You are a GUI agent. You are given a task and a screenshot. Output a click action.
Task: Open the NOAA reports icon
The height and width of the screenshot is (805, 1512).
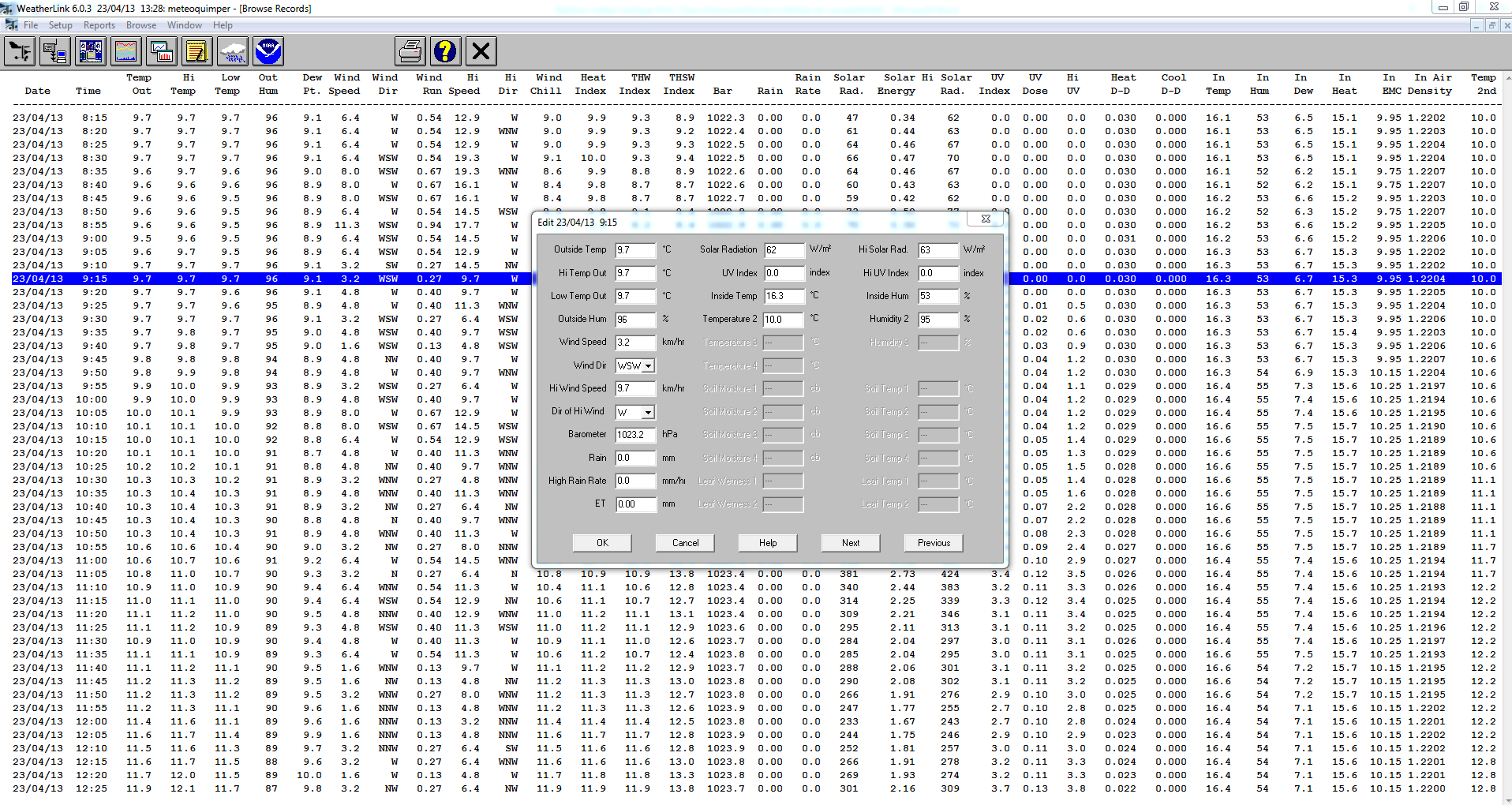point(268,51)
